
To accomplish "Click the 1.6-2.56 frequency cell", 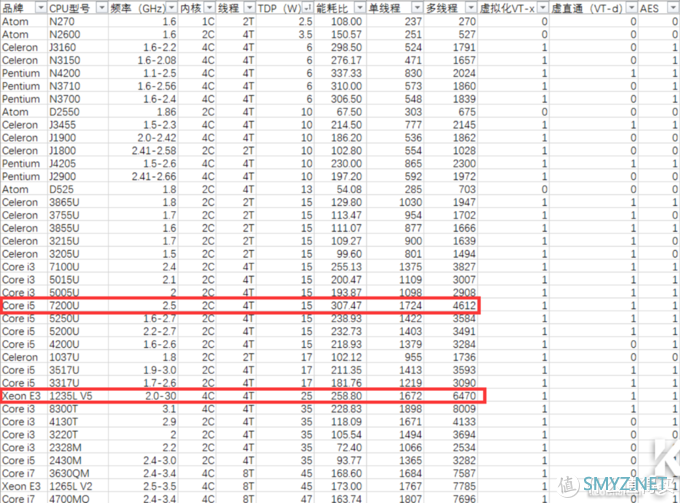I will [143, 86].
